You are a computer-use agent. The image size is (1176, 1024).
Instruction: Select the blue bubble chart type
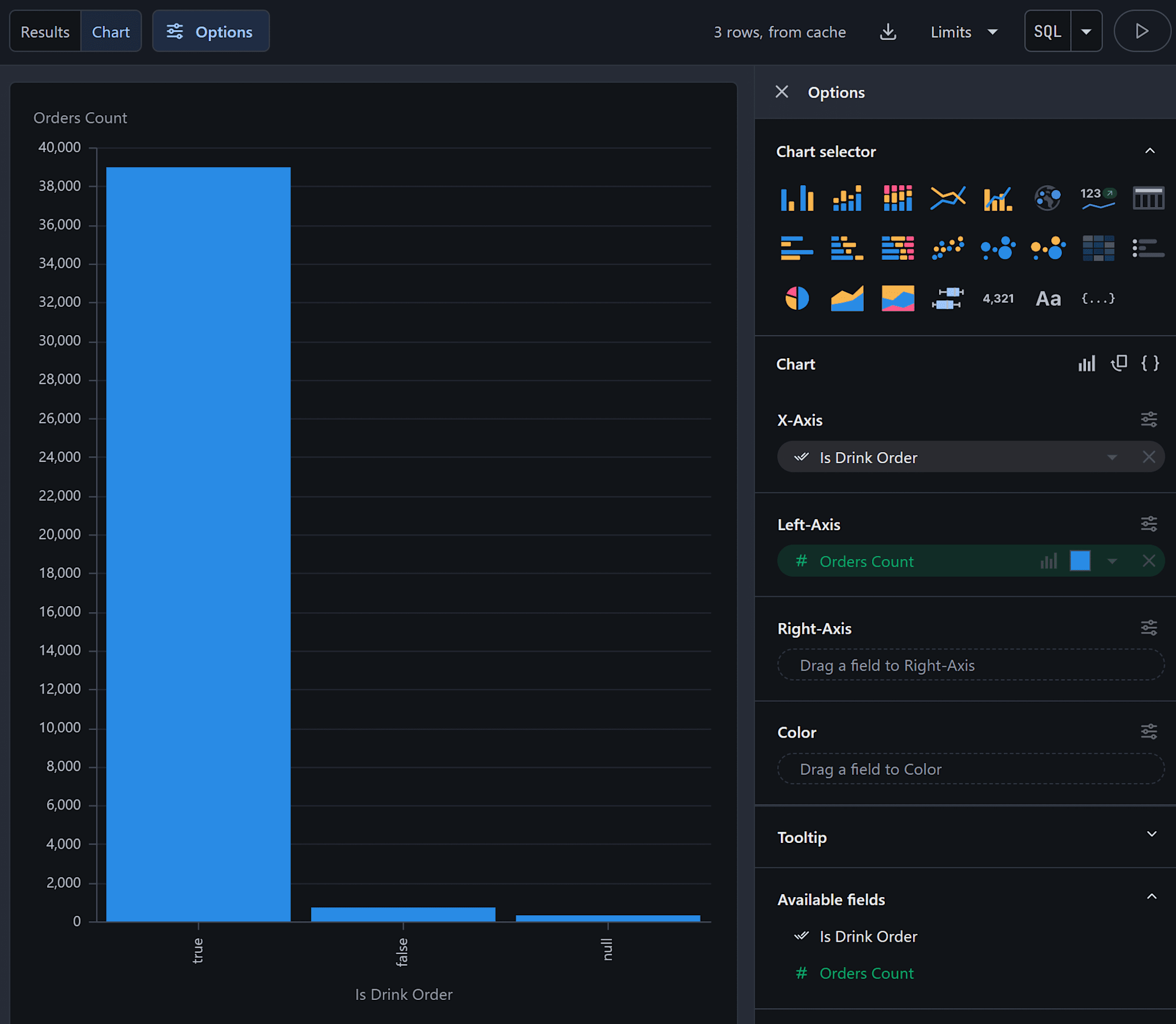pos(998,248)
